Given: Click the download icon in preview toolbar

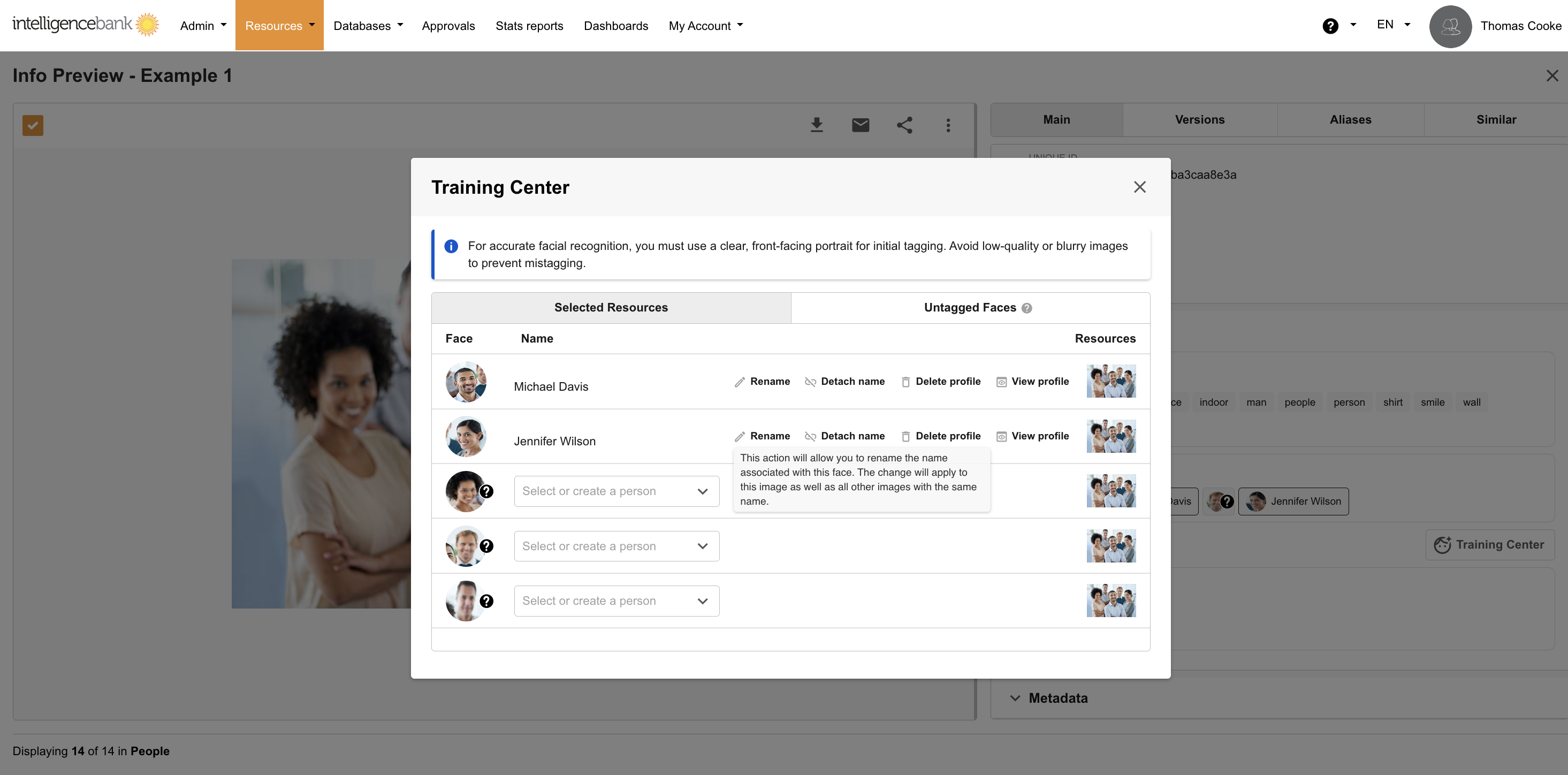Looking at the screenshot, I should (x=817, y=125).
